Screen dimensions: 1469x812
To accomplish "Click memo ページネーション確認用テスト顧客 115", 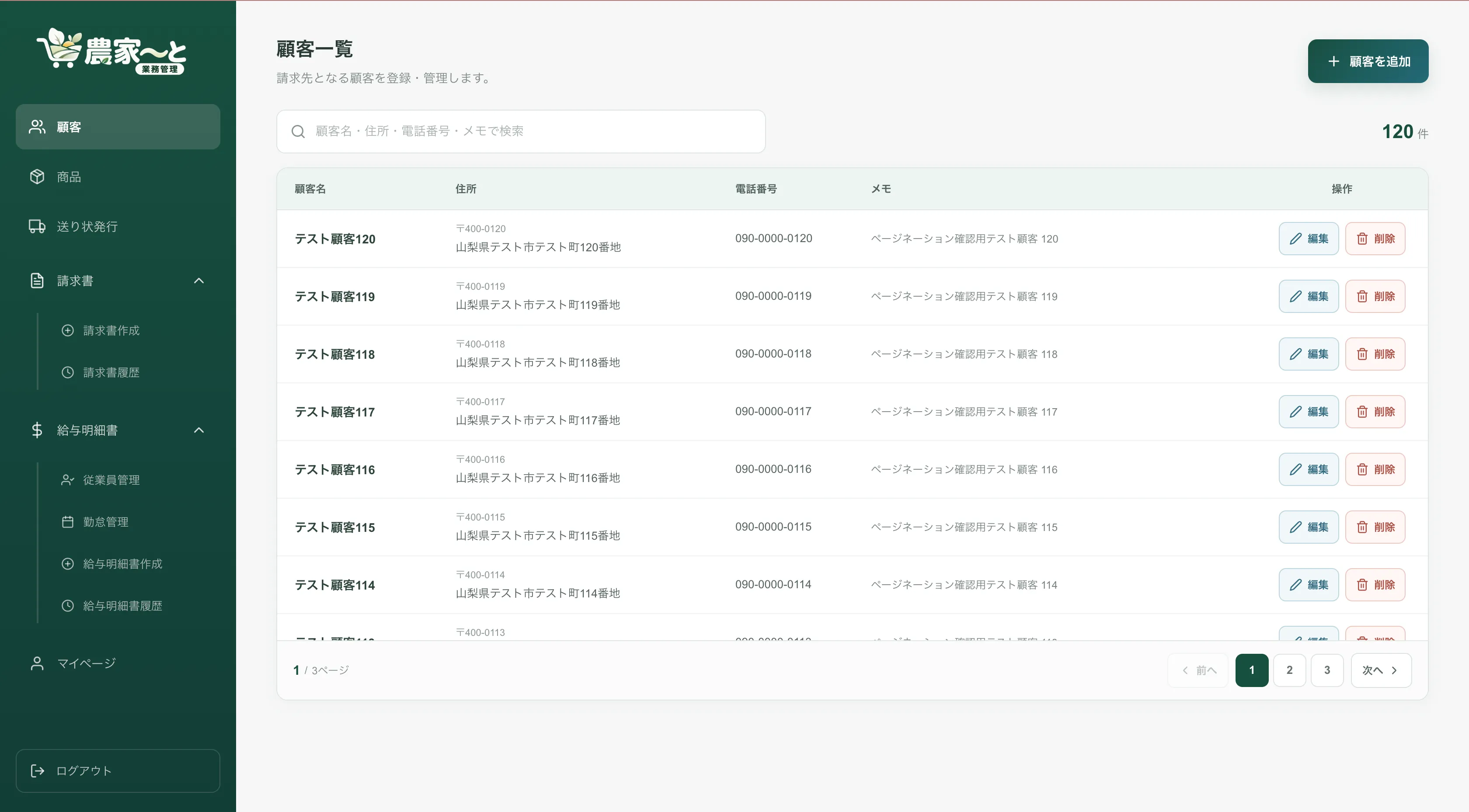I will click(x=964, y=527).
